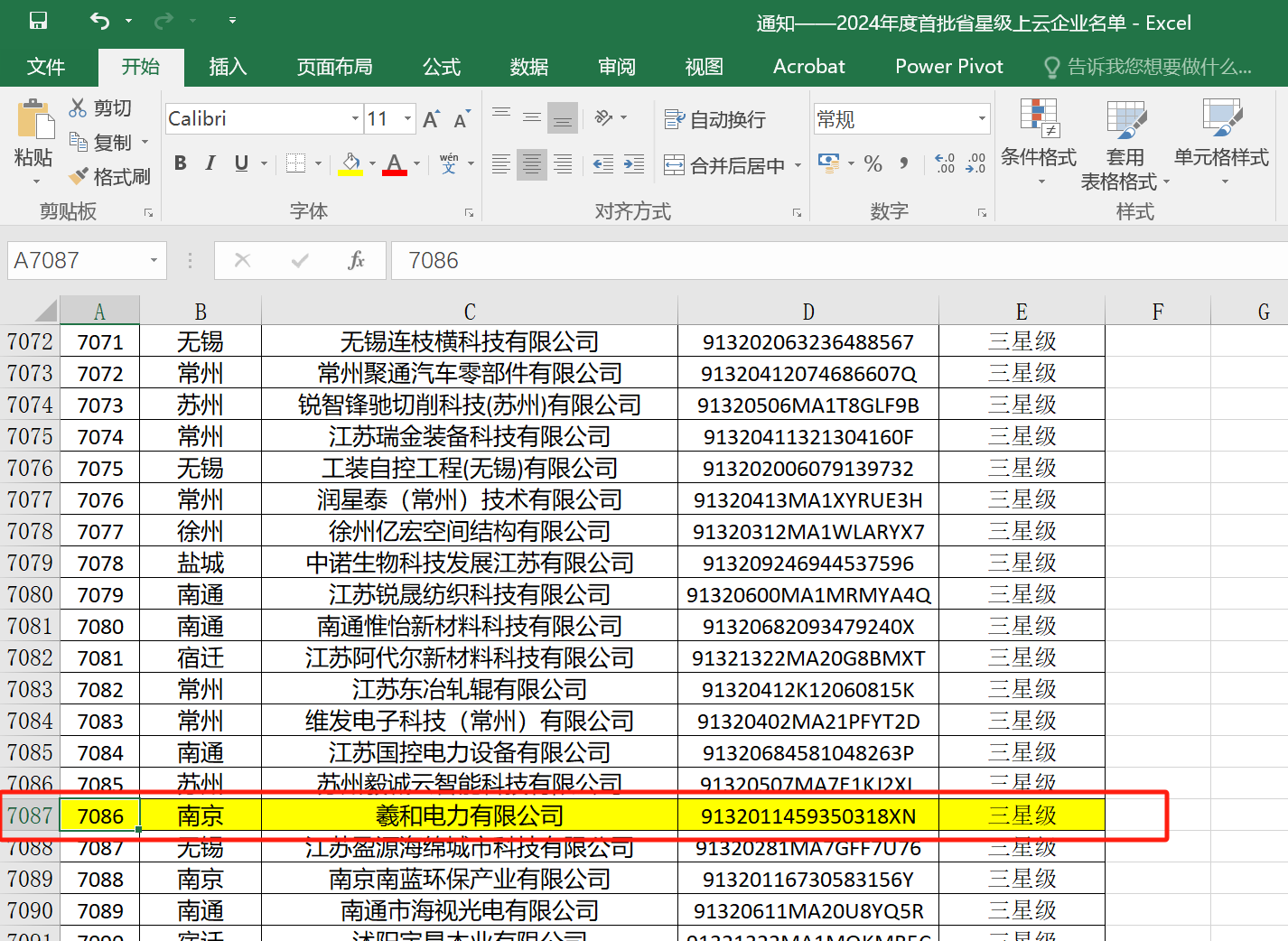Click the Increase Indent icon
This screenshot has height=941, width=1288.
tap(634, 163)
